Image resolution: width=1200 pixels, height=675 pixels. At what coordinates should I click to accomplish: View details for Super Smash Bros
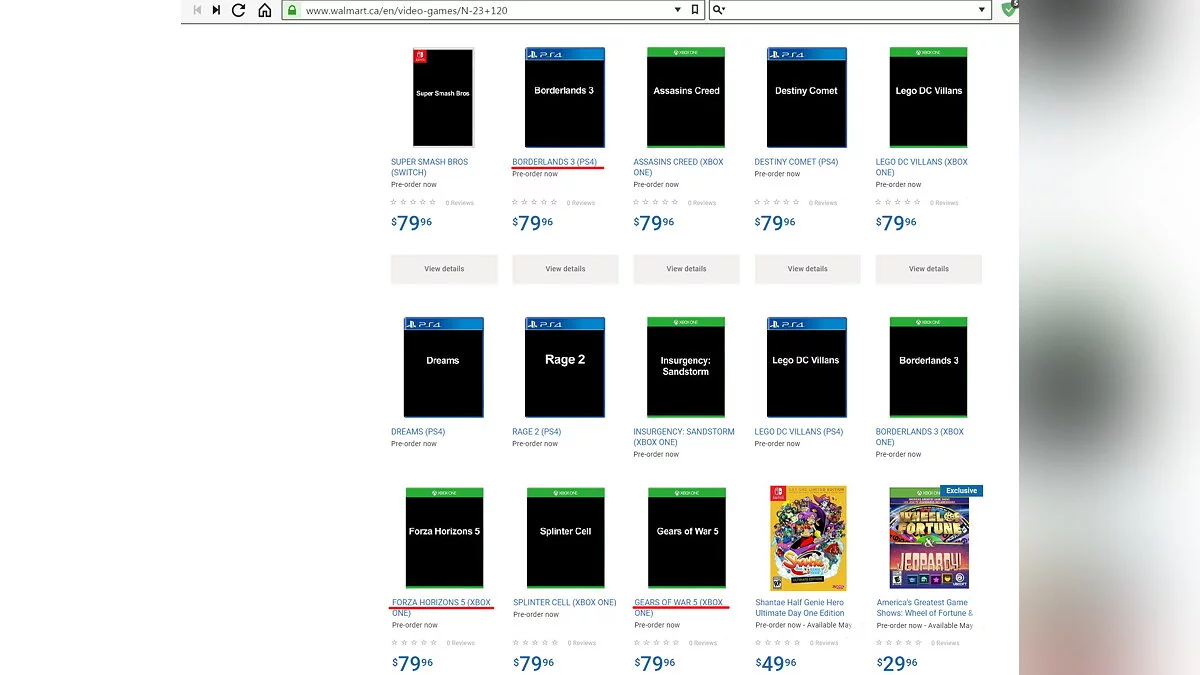click(x=444, y=269)
